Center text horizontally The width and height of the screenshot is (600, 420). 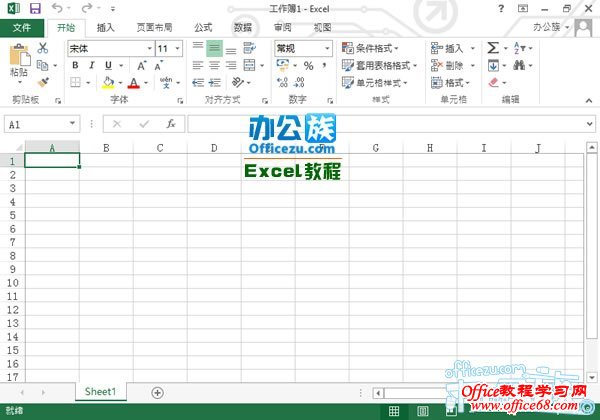(x=214, y=65)
